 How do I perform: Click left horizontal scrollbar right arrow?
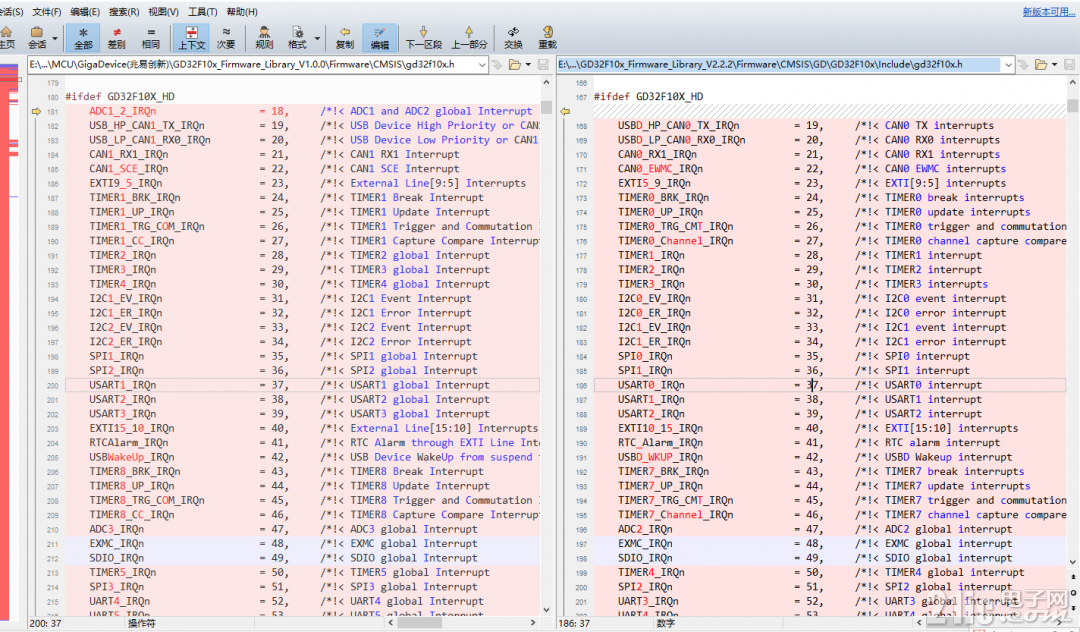pos(534,622)
